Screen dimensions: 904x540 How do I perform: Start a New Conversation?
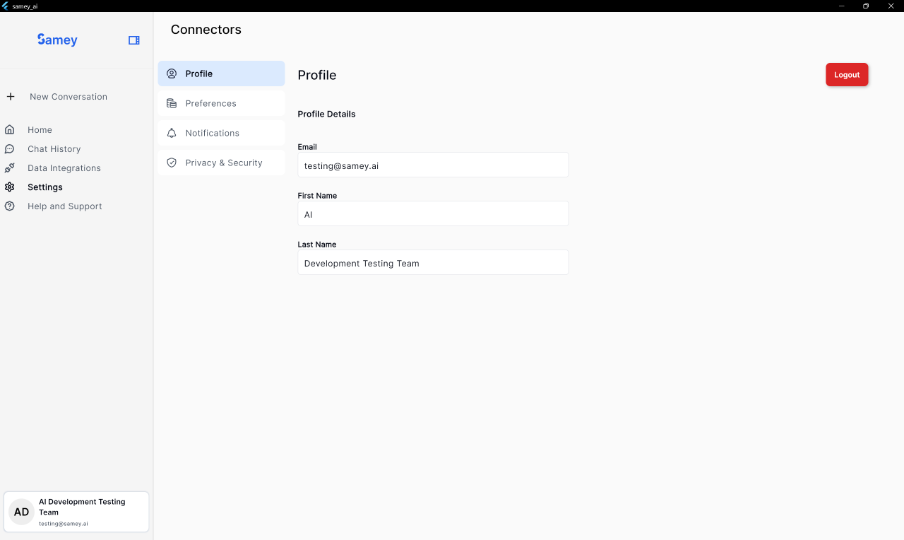coord(68,97)
